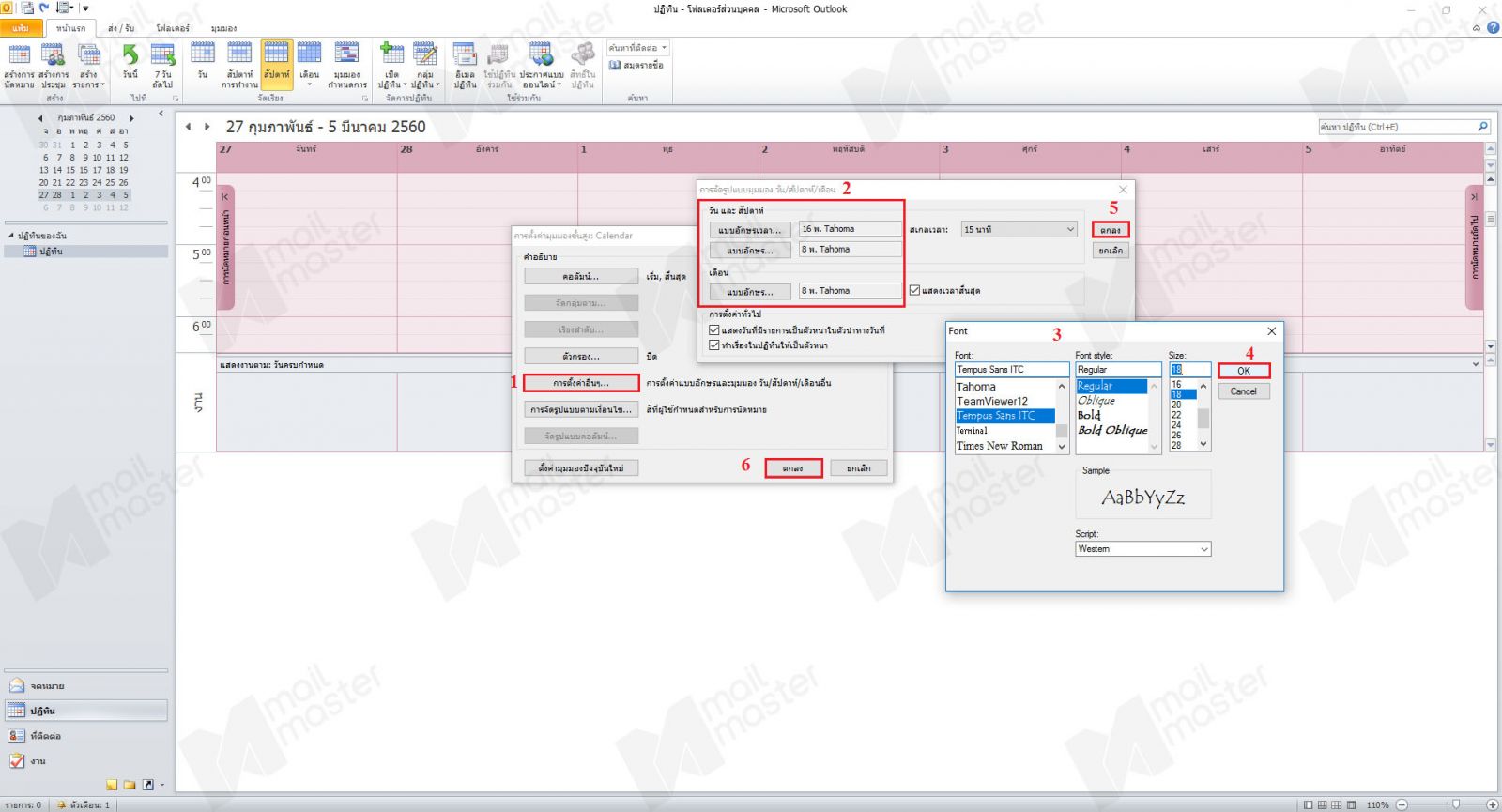Click the zoom out minus button in status bar

(1402, 804)
